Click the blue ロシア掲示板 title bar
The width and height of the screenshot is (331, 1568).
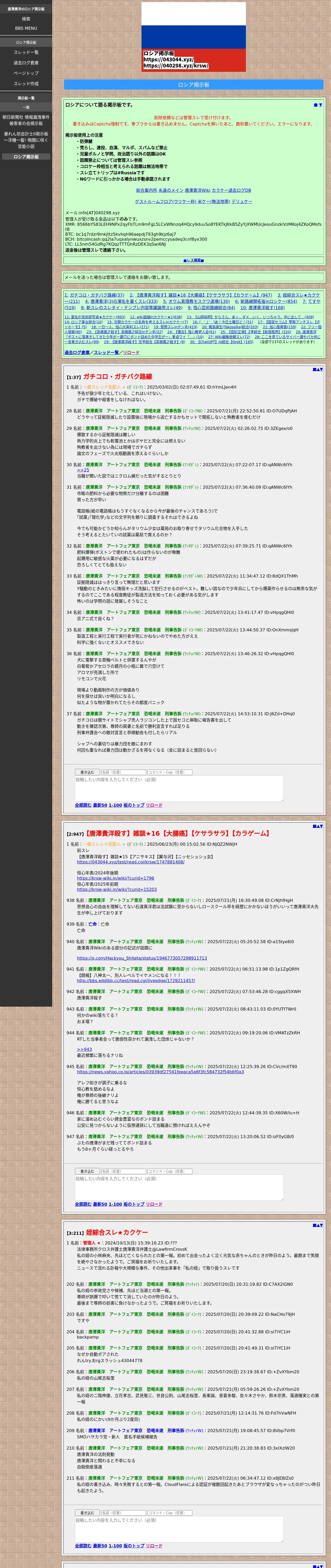[x=193, y=85]
